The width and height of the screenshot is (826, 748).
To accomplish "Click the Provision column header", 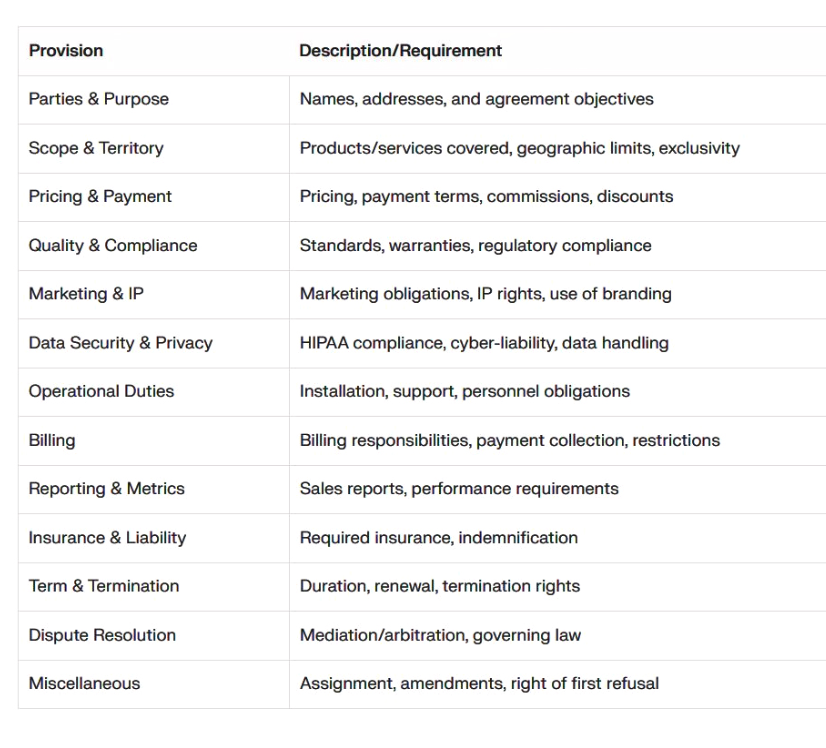I will point(66,51).
